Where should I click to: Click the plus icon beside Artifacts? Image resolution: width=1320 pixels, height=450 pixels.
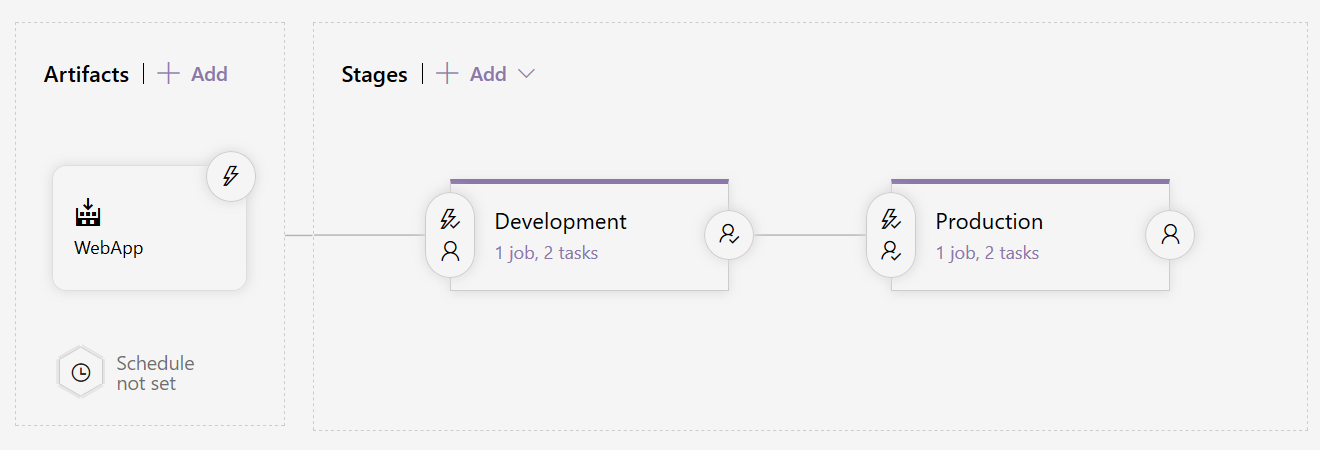click(x=169, y=74)
